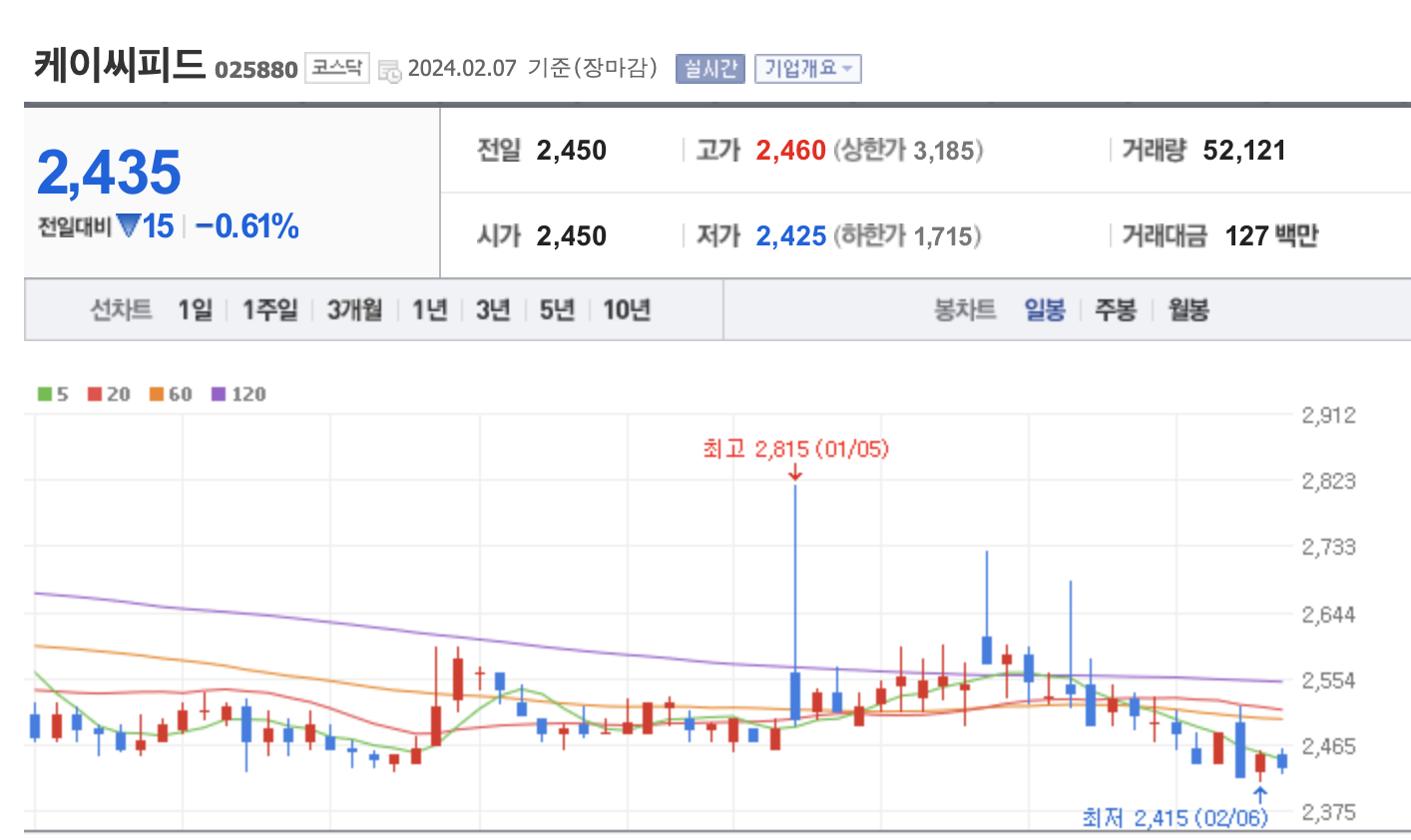This screenshot has width=1411, height=840.
Task: Click the 저가 value 2,425
Action: (790, 236)
